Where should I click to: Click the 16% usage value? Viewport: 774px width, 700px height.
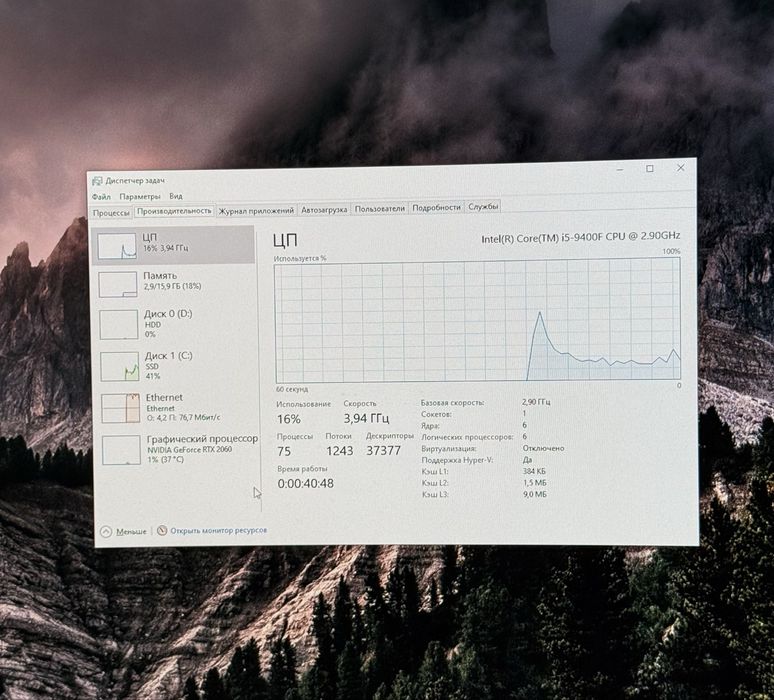tap(289, 419)
